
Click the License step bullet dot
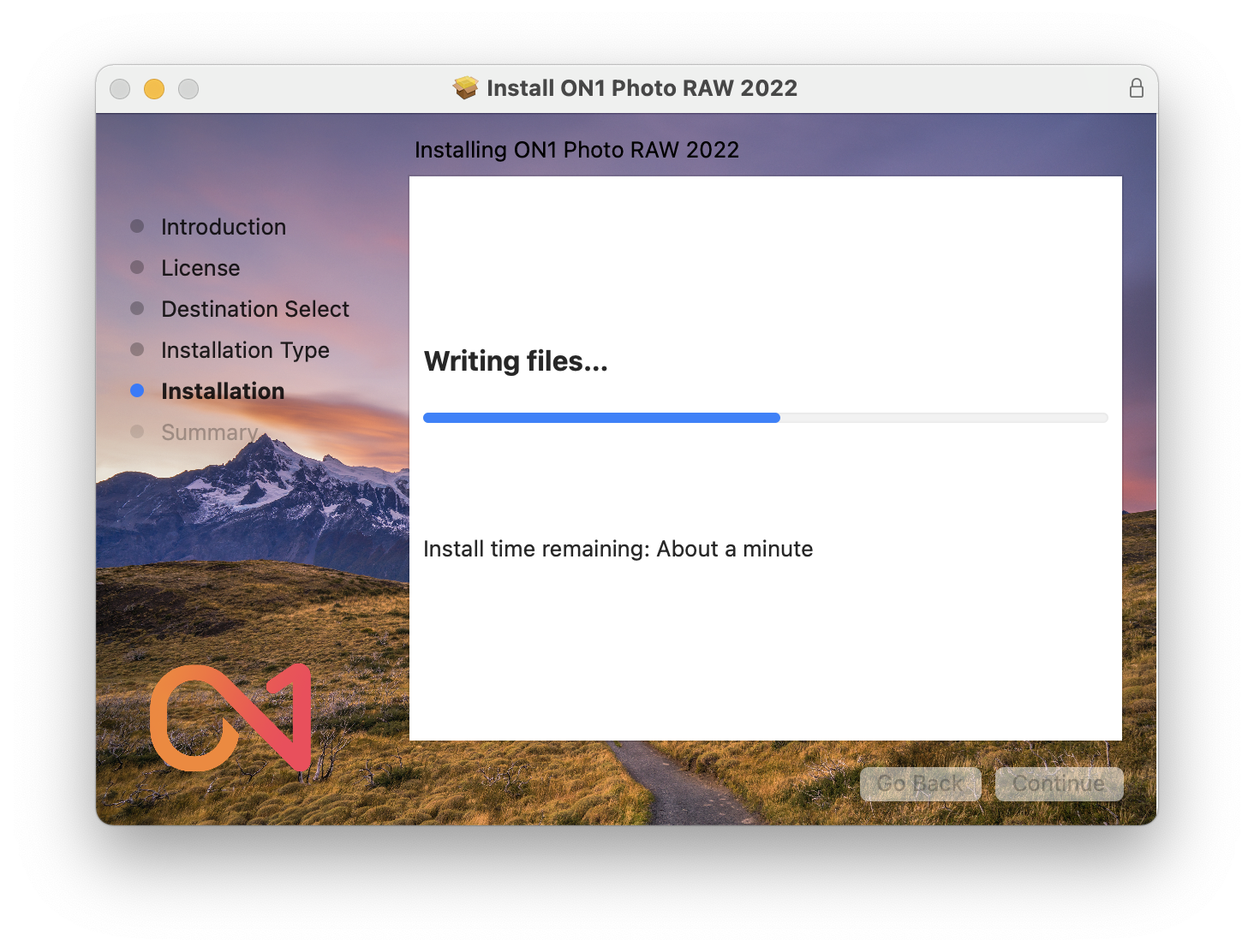click(137, 268)
